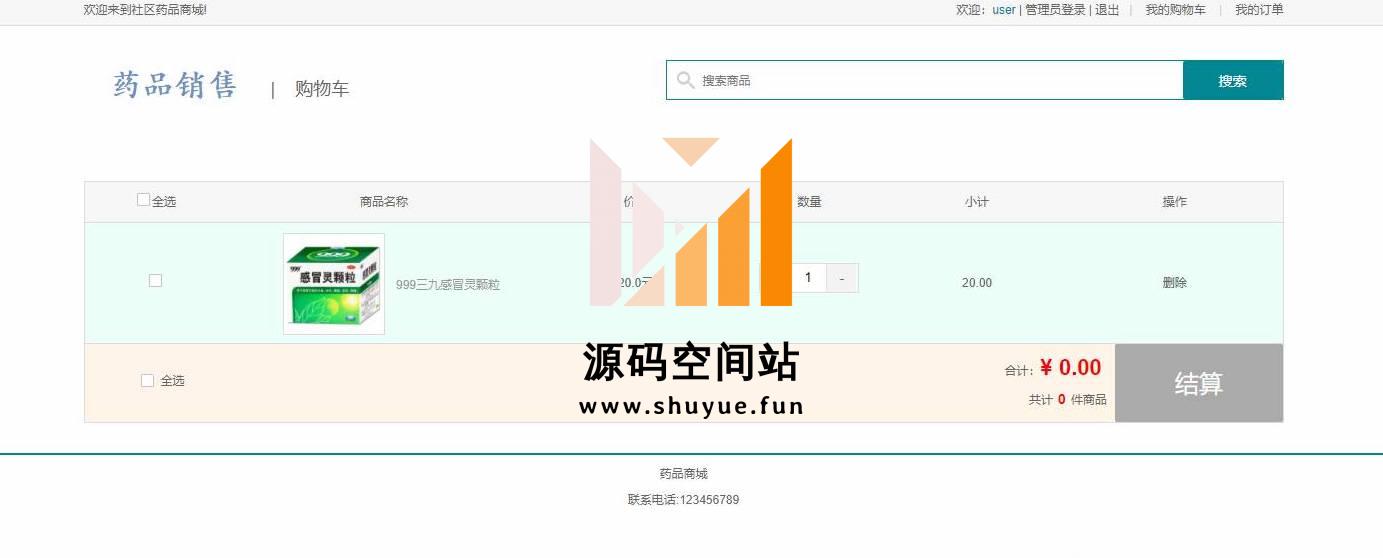Viewport: 1383px width, 558px height.
Task: Click the search magnifier icon
Action: click(685, 80)
